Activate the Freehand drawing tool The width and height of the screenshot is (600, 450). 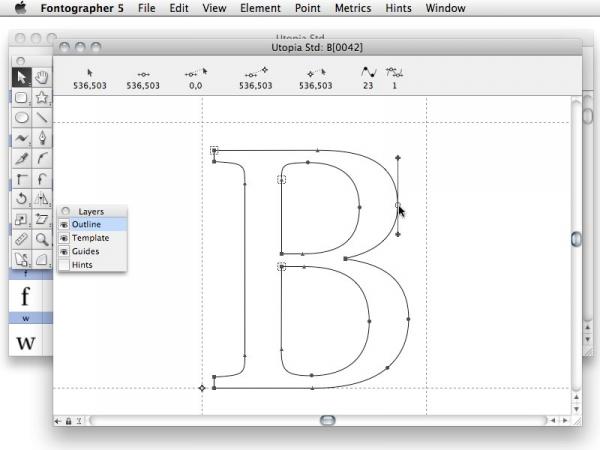click(22, 138)
